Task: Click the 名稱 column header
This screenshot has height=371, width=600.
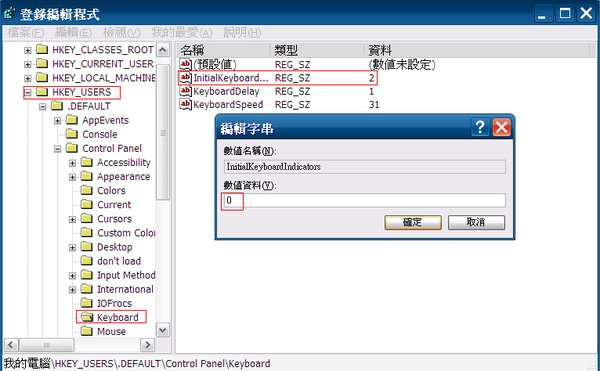Action: tap(224, 50)
